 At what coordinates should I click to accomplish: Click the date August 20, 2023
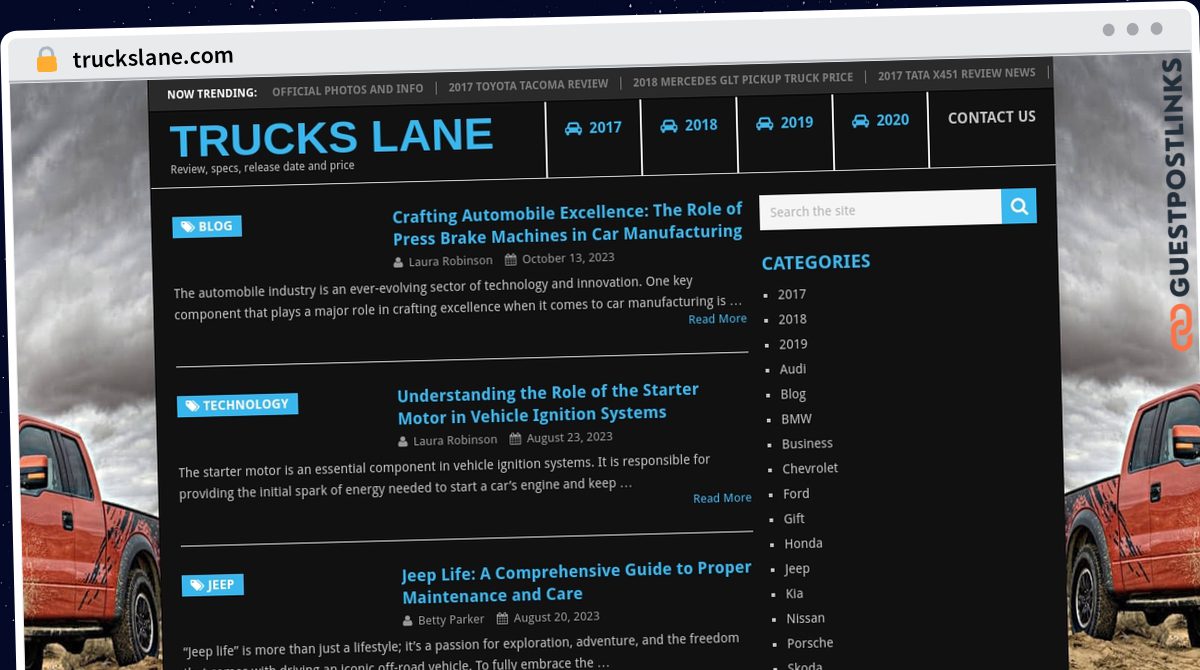tap(557, 617)
